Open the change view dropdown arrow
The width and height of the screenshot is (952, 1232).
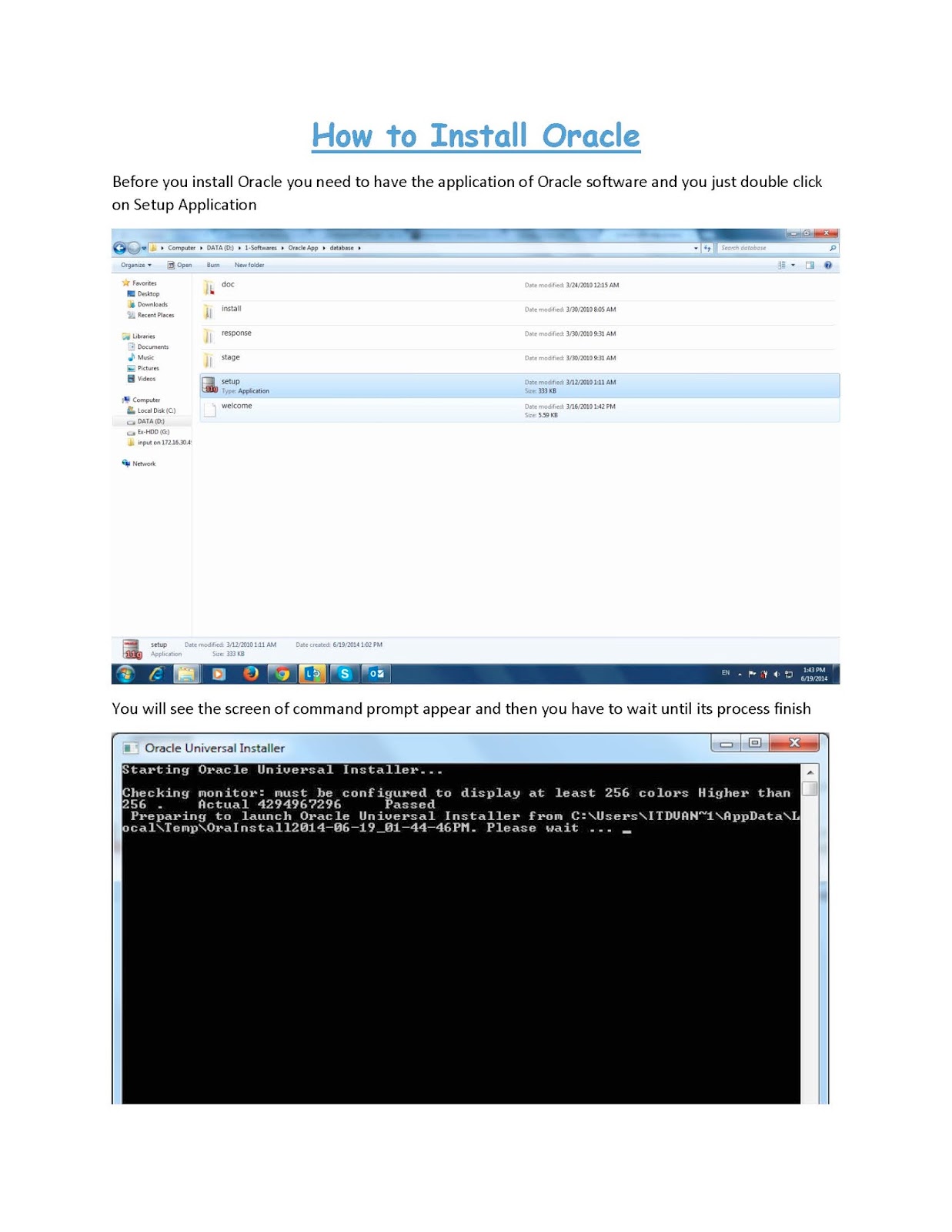793,265
